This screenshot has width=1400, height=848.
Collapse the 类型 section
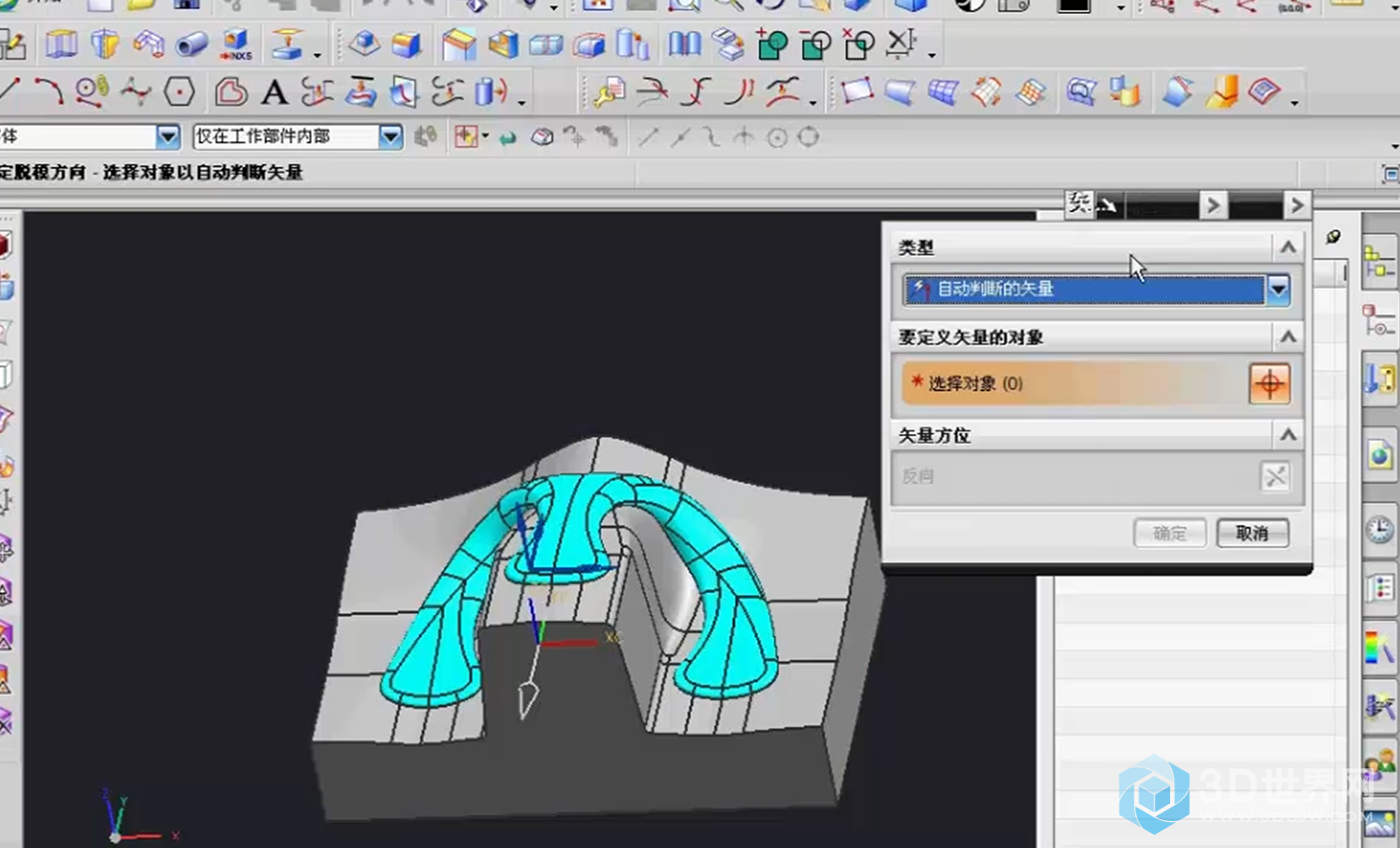click(x=1288, y=247)
